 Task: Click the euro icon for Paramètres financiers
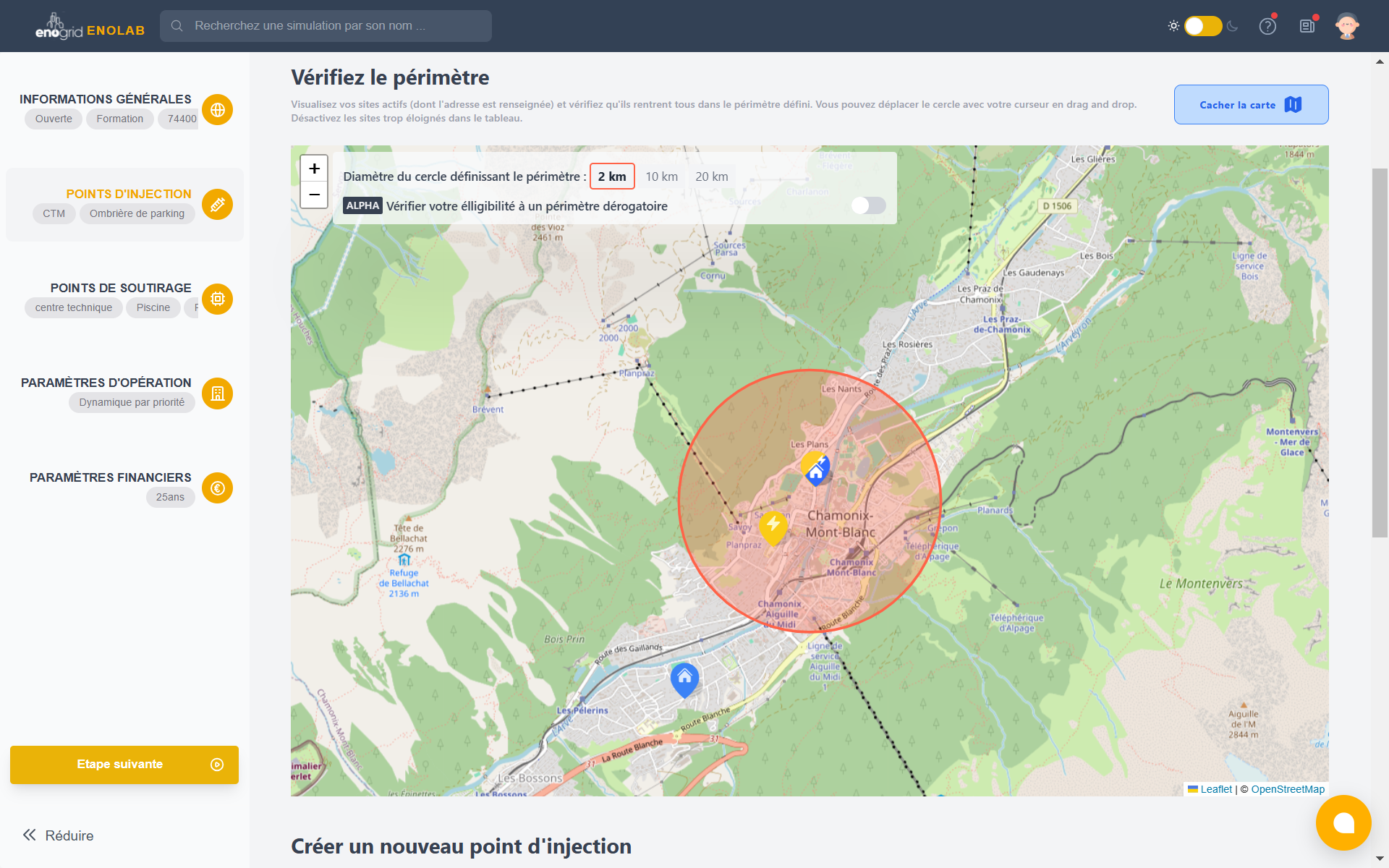pos(217,488)
